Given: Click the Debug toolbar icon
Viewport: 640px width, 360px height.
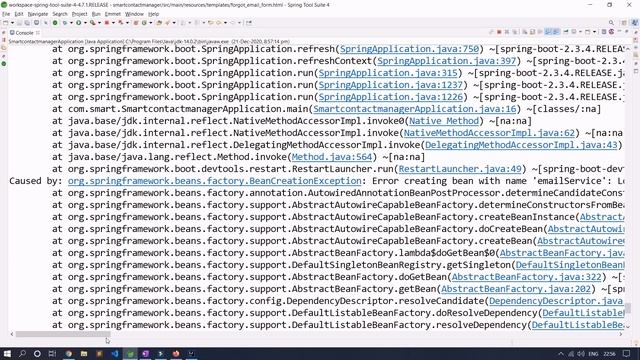Looking at the screenshot, I should point(64,23).
